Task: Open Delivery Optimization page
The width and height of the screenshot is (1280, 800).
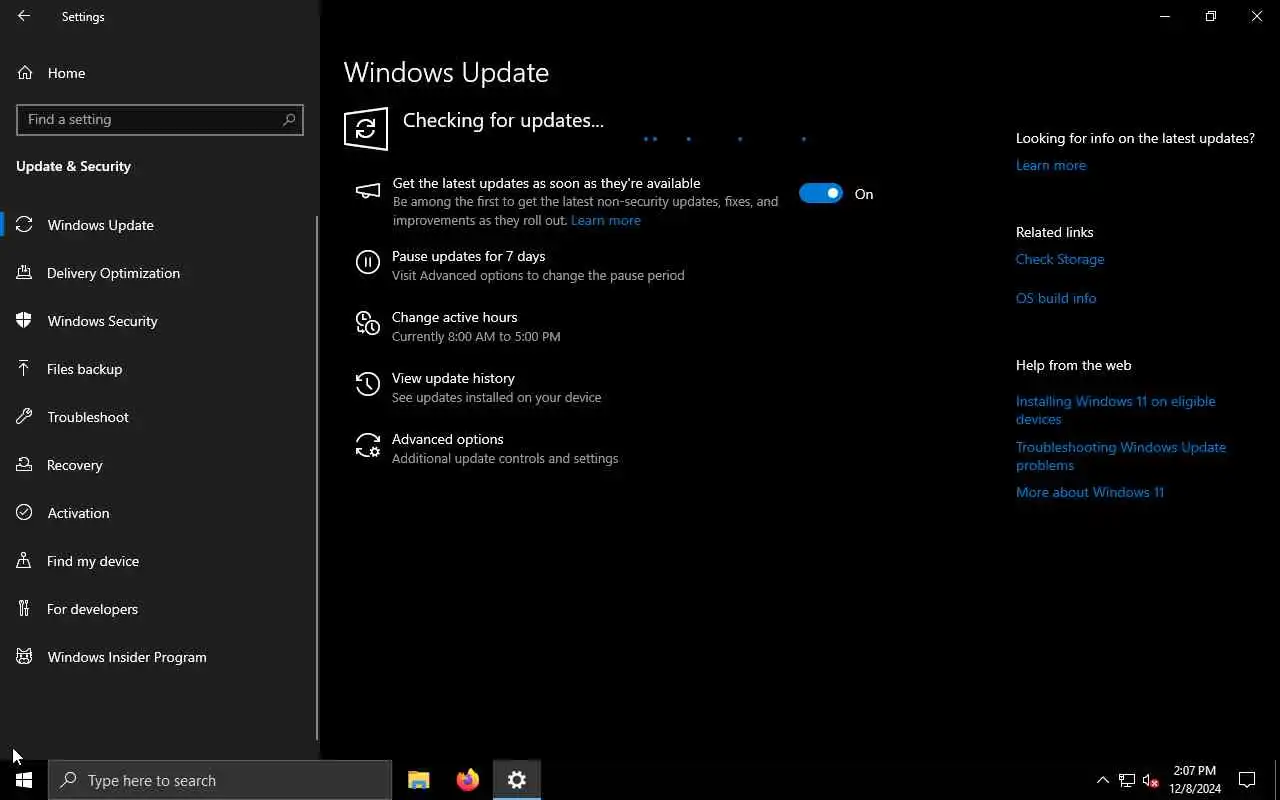Action: [160, 273]
